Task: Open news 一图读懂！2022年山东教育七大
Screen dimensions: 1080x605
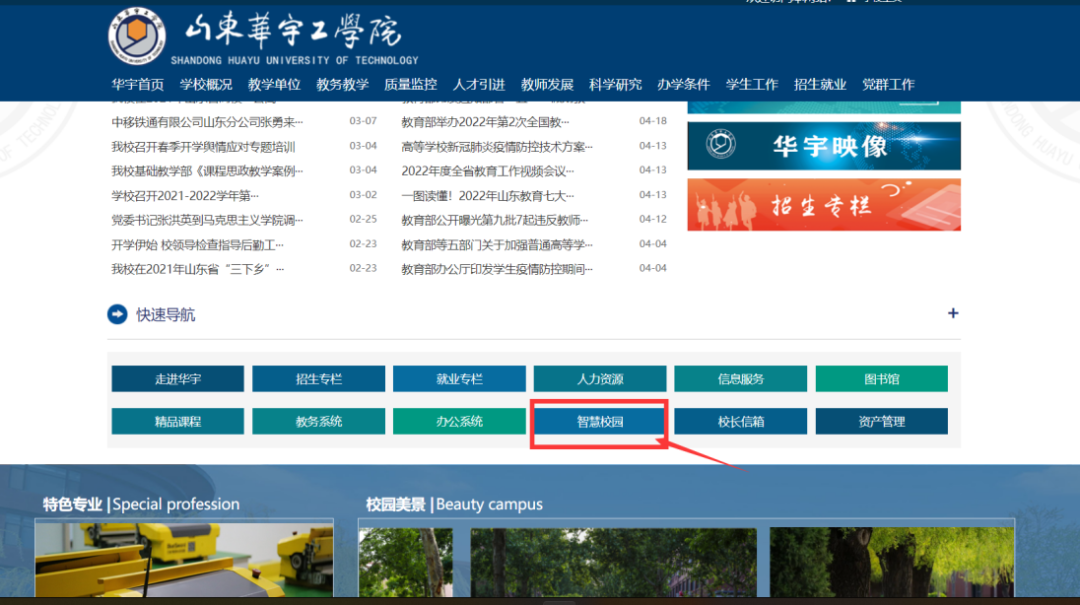Action: pos(488,196)
